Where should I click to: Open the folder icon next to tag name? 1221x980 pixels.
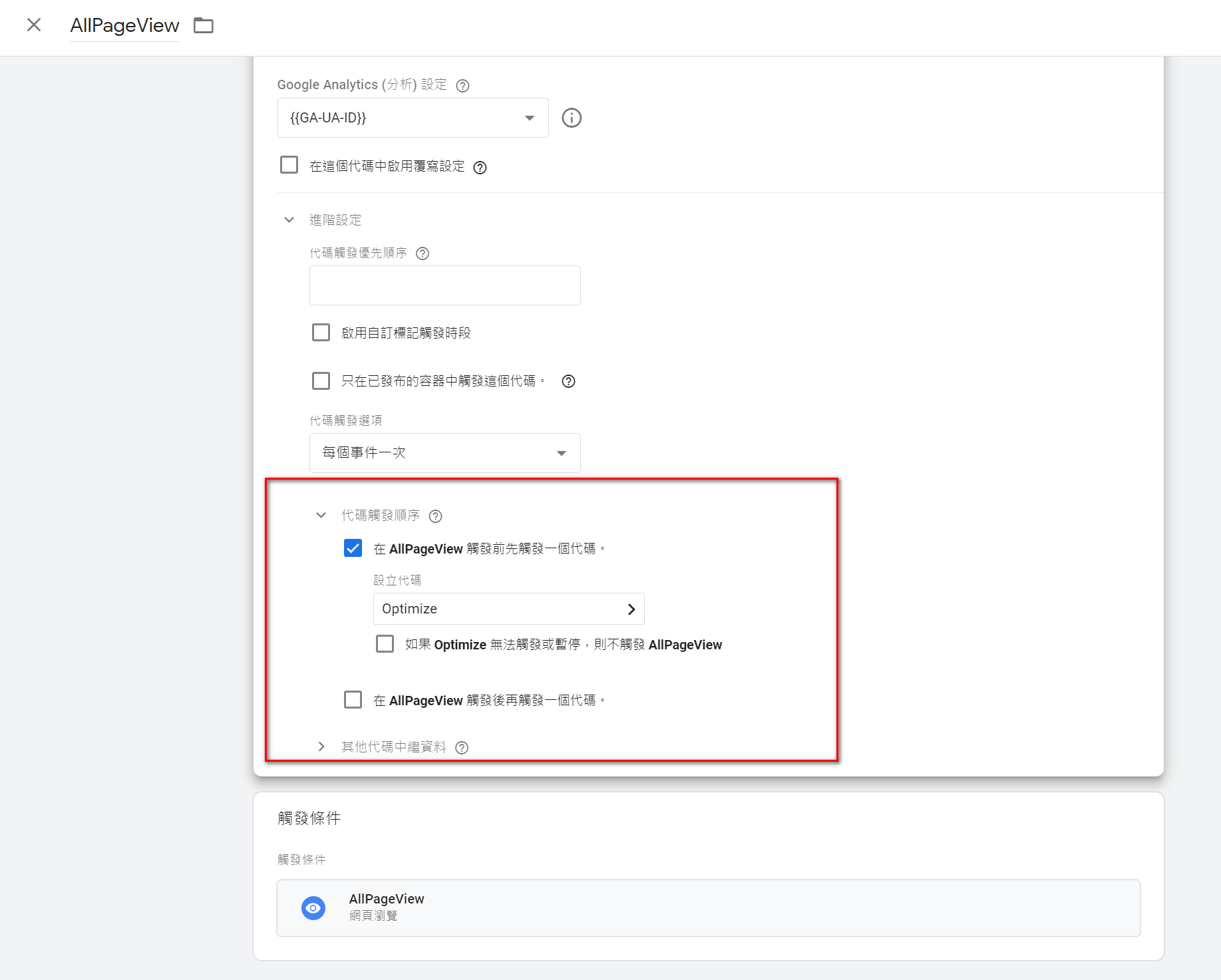(204, 25)
